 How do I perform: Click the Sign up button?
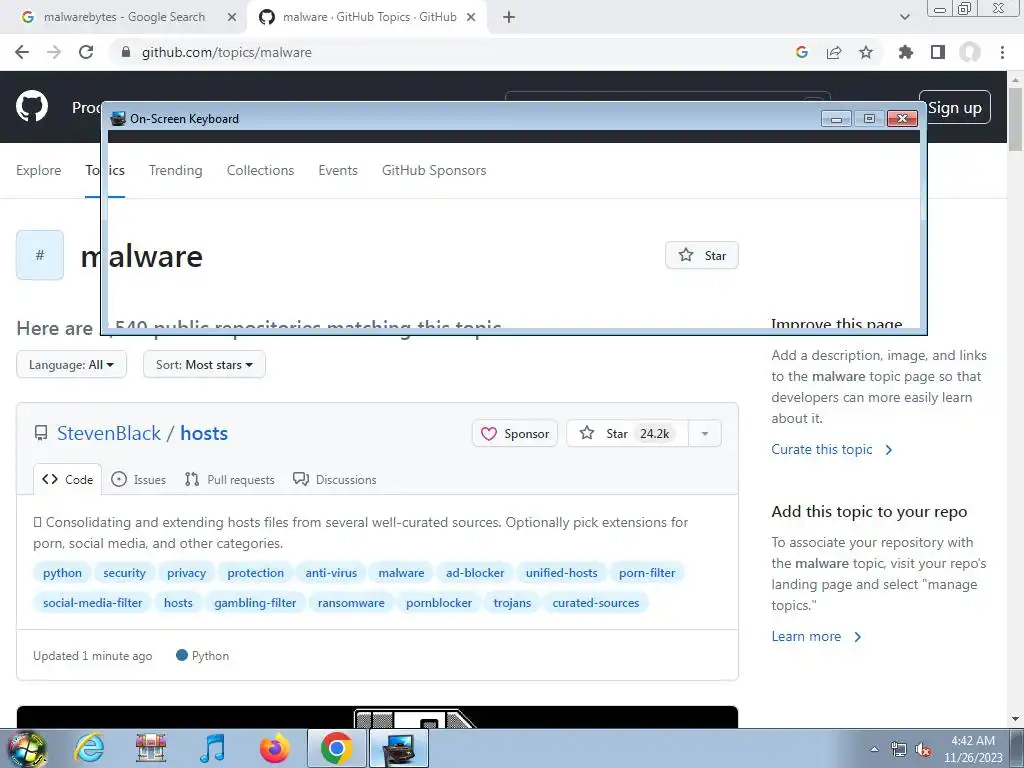pos(955,107)
